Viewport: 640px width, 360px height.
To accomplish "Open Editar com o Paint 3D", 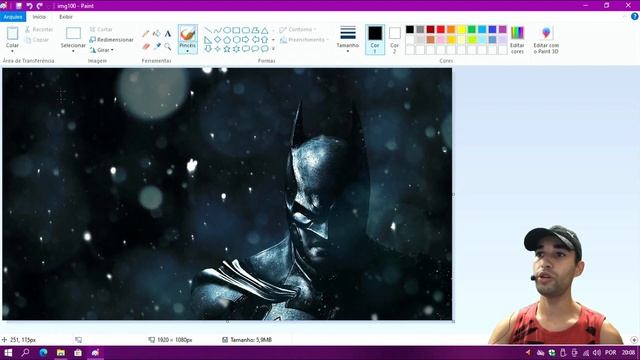I will coord(546,40).
